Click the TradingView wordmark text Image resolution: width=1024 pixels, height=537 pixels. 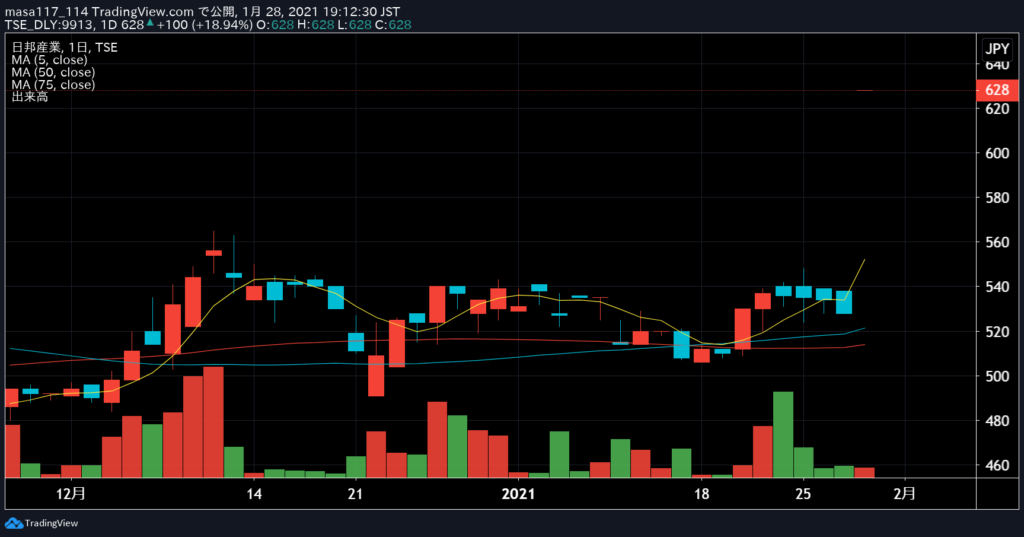click(x=52, y=523)
